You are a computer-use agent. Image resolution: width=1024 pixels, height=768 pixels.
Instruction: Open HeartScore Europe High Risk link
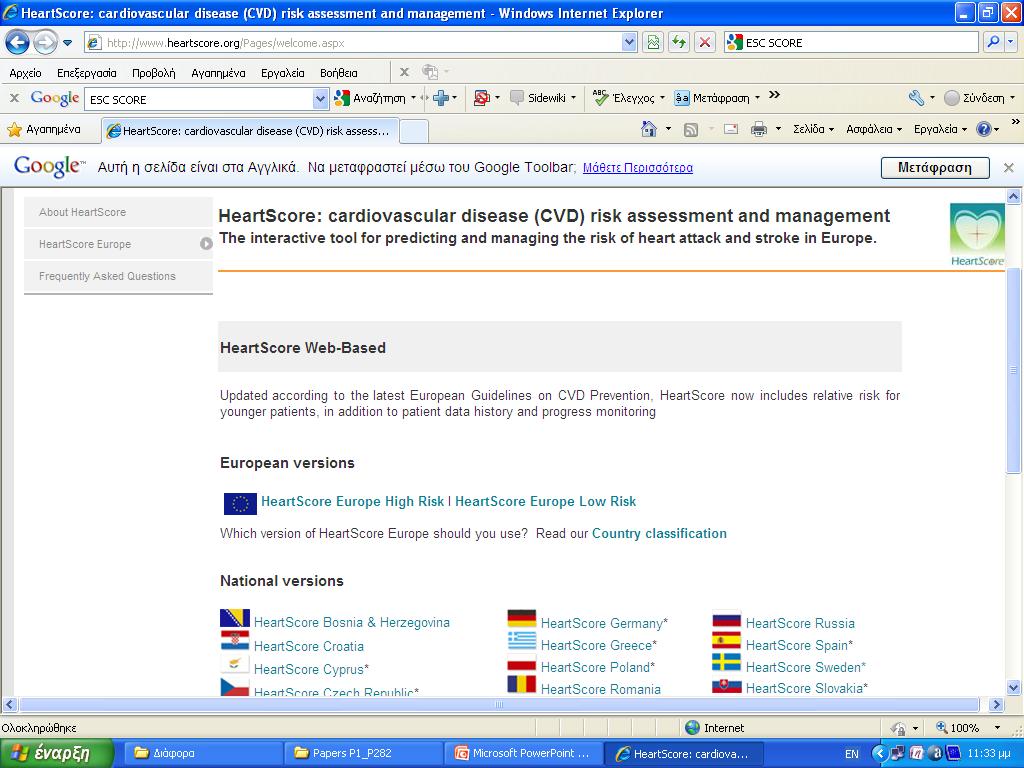pyautogui.click(x=352, y=502)
